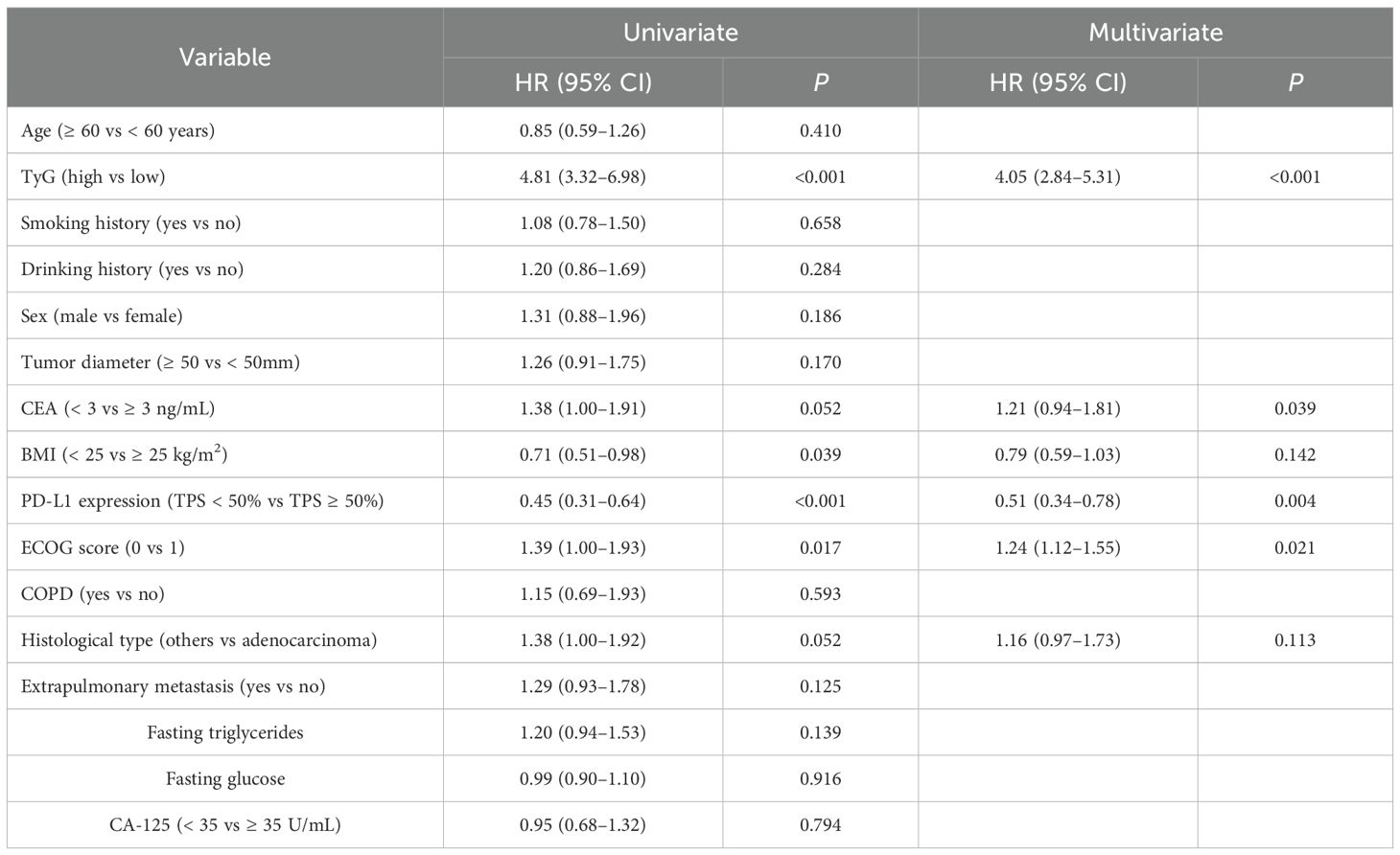The width and height of the screenshot is (1400, 855).
Task: Select the TyG (high vs low) cell
Action: tap(93, 176)
